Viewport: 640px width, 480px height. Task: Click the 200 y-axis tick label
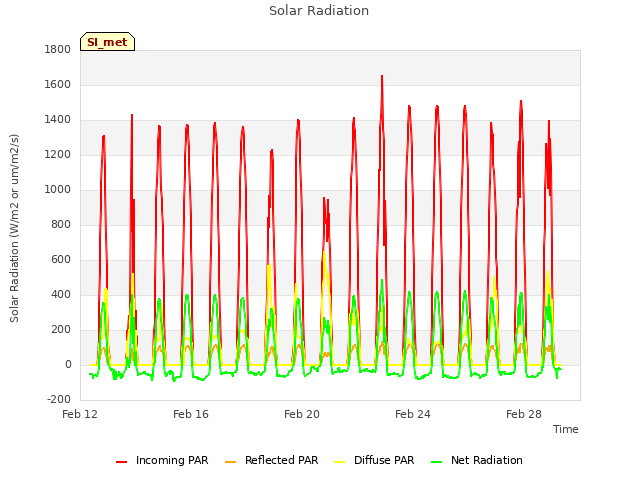coord(61,330)
